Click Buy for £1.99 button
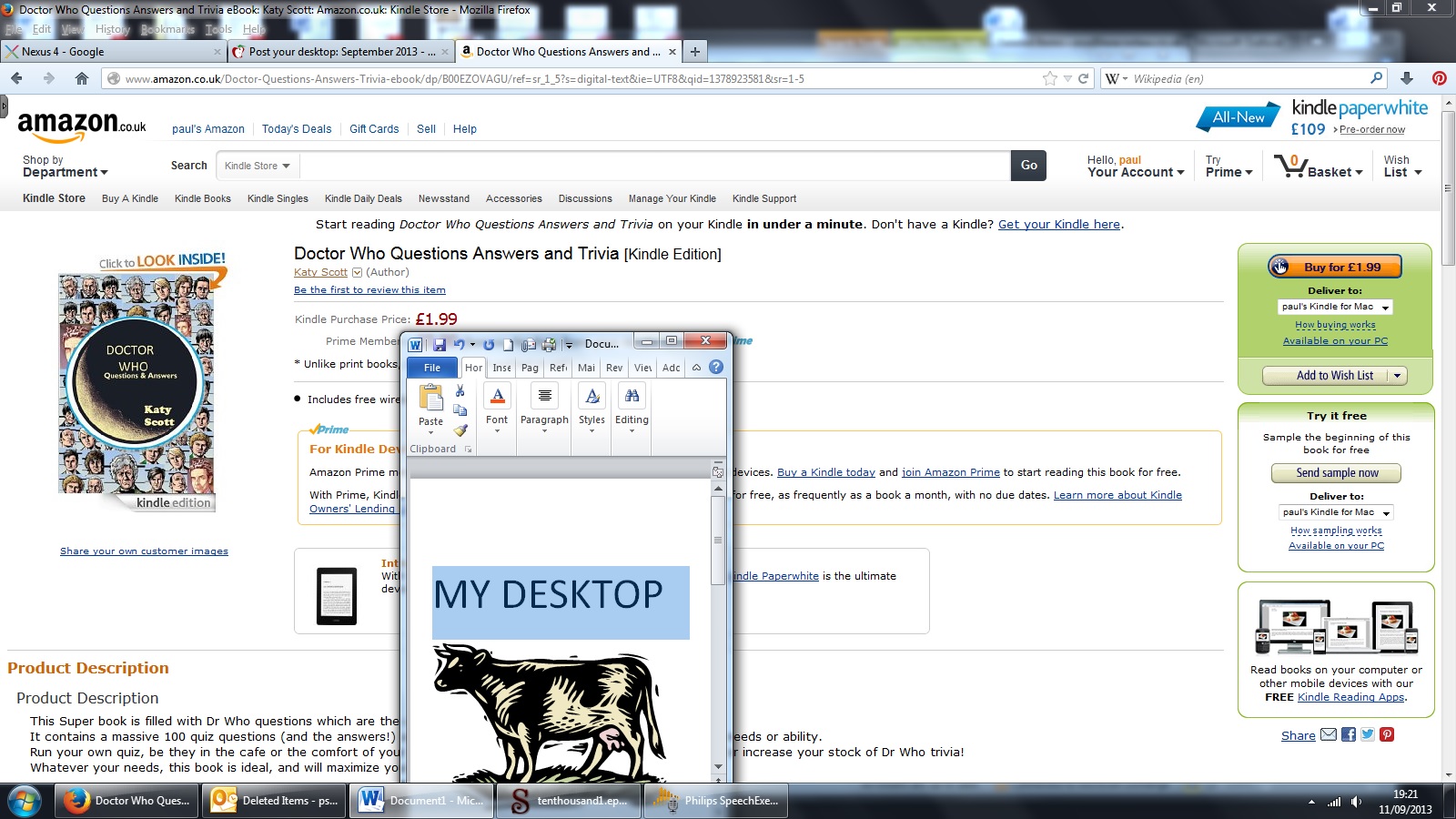 click(1334, 267)
